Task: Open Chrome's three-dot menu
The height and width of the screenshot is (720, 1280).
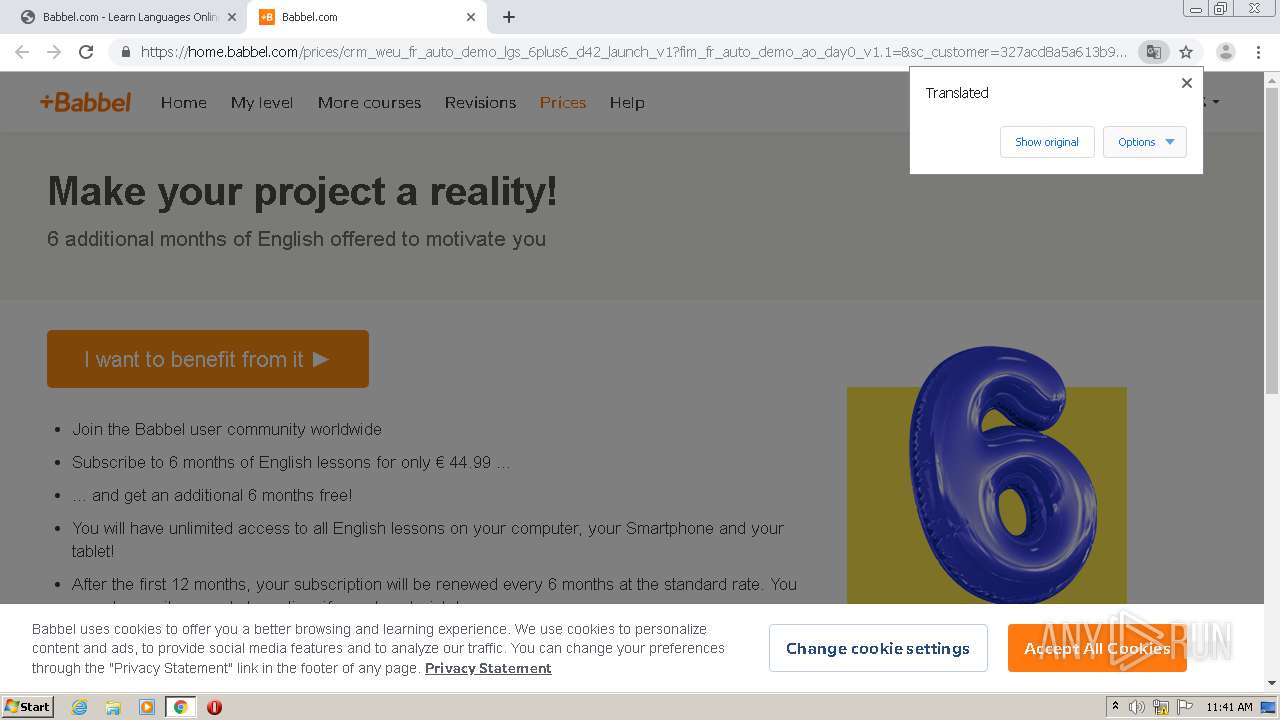Action: 1258,52
